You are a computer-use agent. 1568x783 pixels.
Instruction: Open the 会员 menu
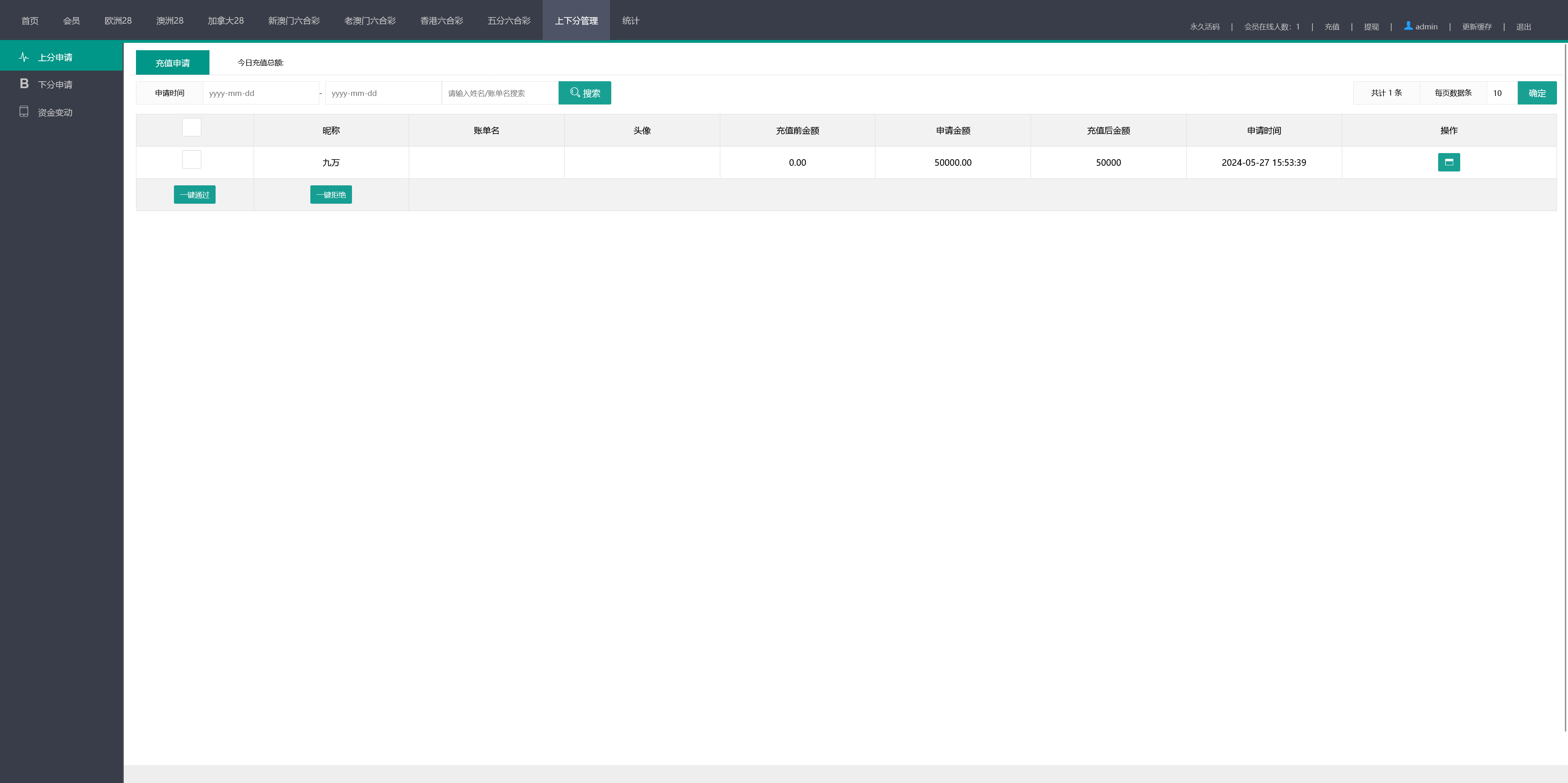coord(71,21)
